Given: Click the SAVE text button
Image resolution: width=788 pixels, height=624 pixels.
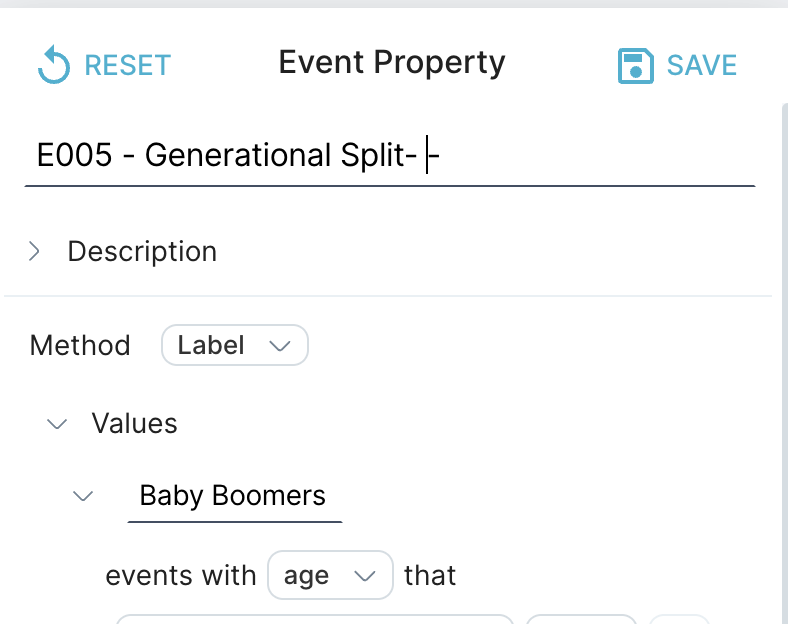Looking at the screenshot, I should point(702,65).
